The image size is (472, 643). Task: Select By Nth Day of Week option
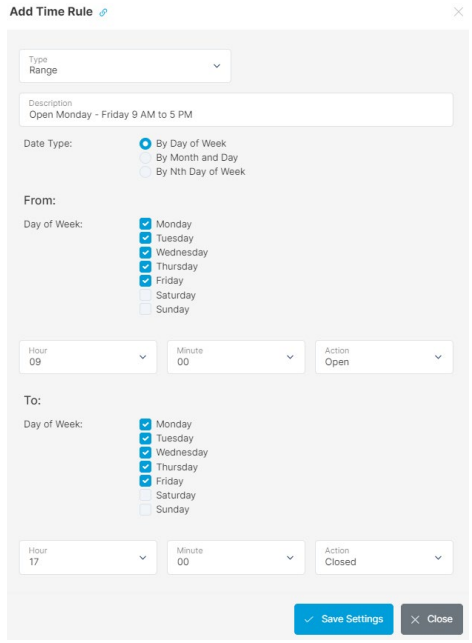coord(145,172)
